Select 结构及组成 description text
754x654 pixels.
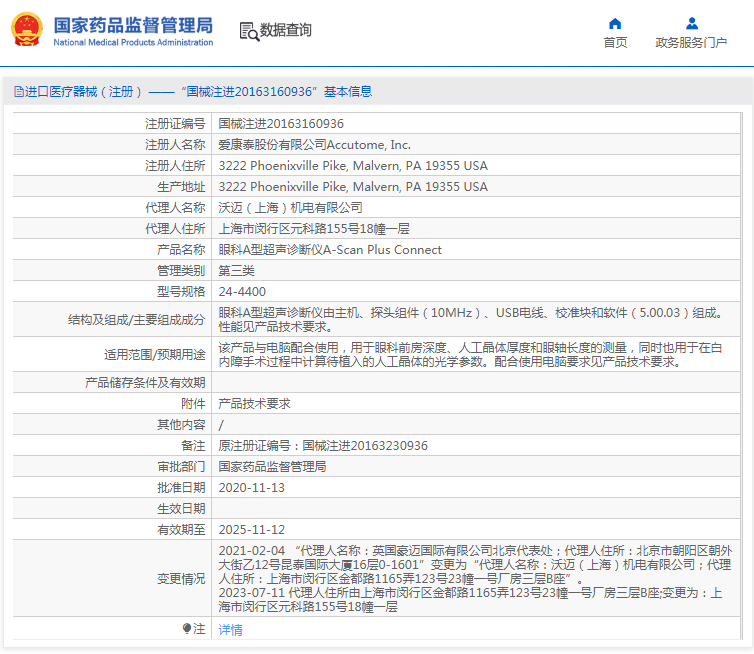471,320
